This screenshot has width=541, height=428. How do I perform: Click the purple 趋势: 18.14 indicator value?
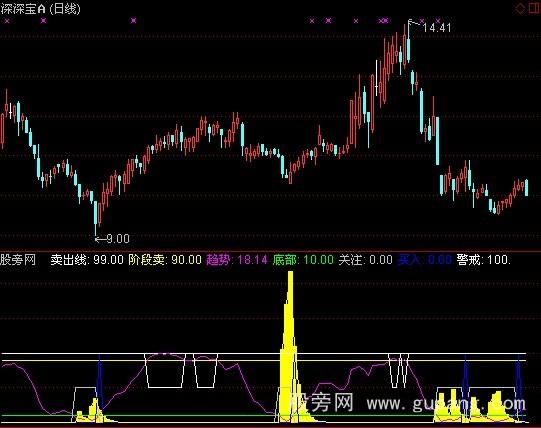coord(237,260)
